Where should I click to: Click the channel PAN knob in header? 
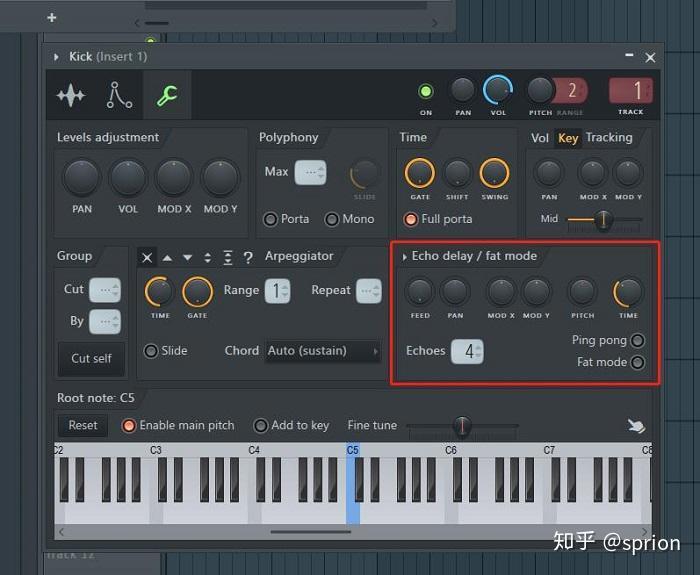[462, 91]
